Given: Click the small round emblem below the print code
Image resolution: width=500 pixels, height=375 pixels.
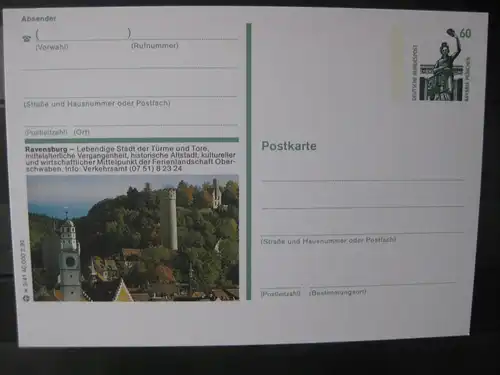Looking at the screenshot, I should (x=26, y=298).
